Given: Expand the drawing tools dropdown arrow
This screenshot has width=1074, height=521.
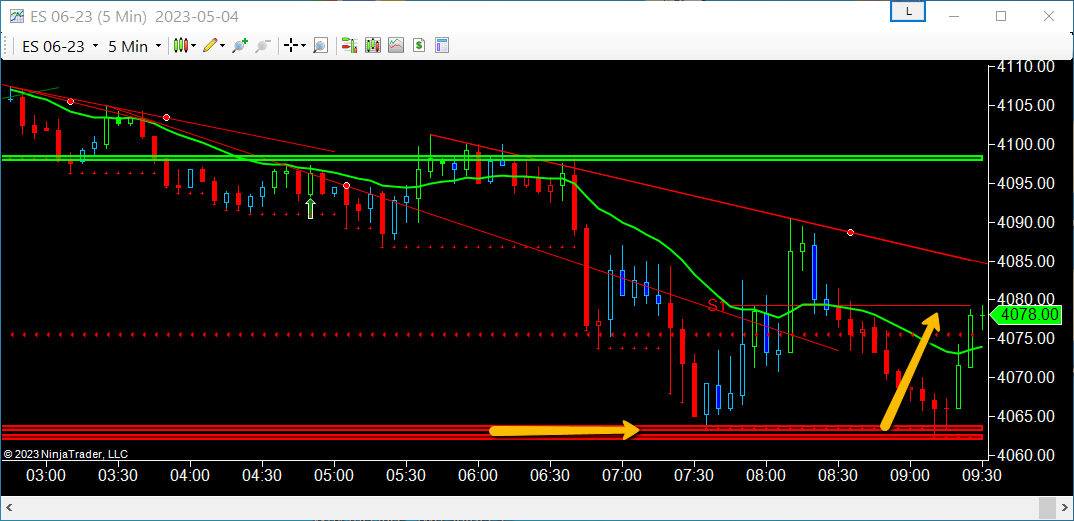Looking at the screenshot, I should pos(223,46).
